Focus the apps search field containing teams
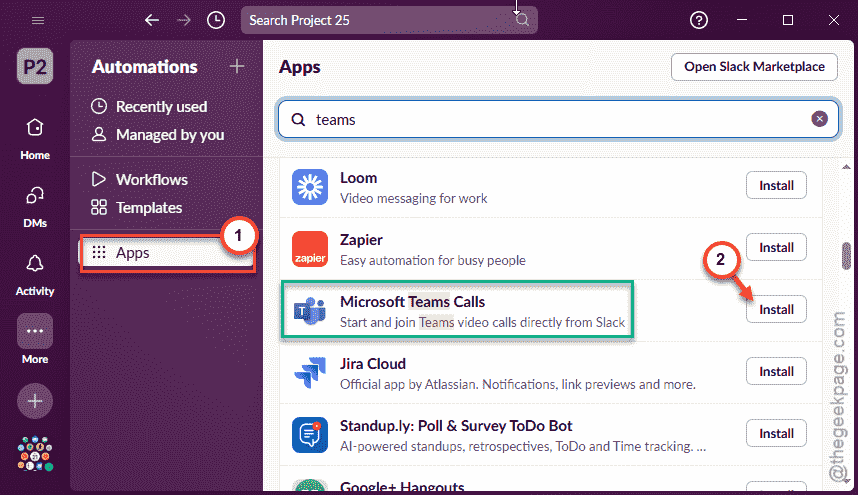 point(558,119)
